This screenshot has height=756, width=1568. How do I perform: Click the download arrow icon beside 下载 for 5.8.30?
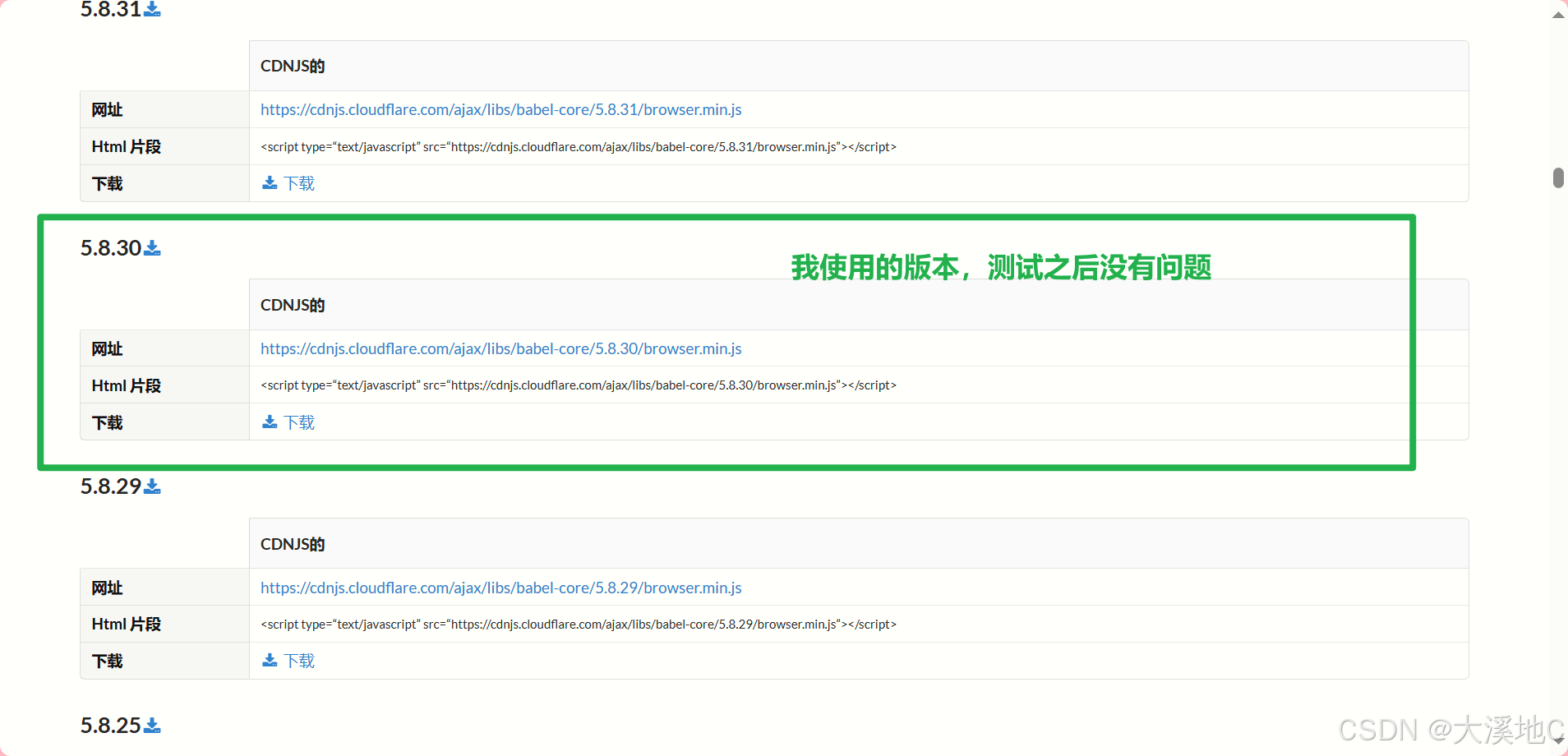(x=270, y=422)
